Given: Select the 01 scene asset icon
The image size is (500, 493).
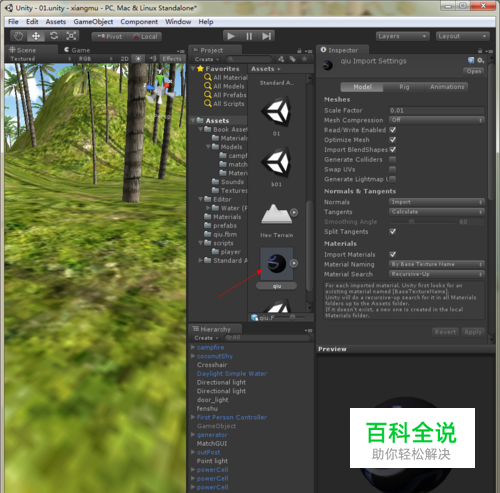Looking at the screenshot, I should click(276, 111).
